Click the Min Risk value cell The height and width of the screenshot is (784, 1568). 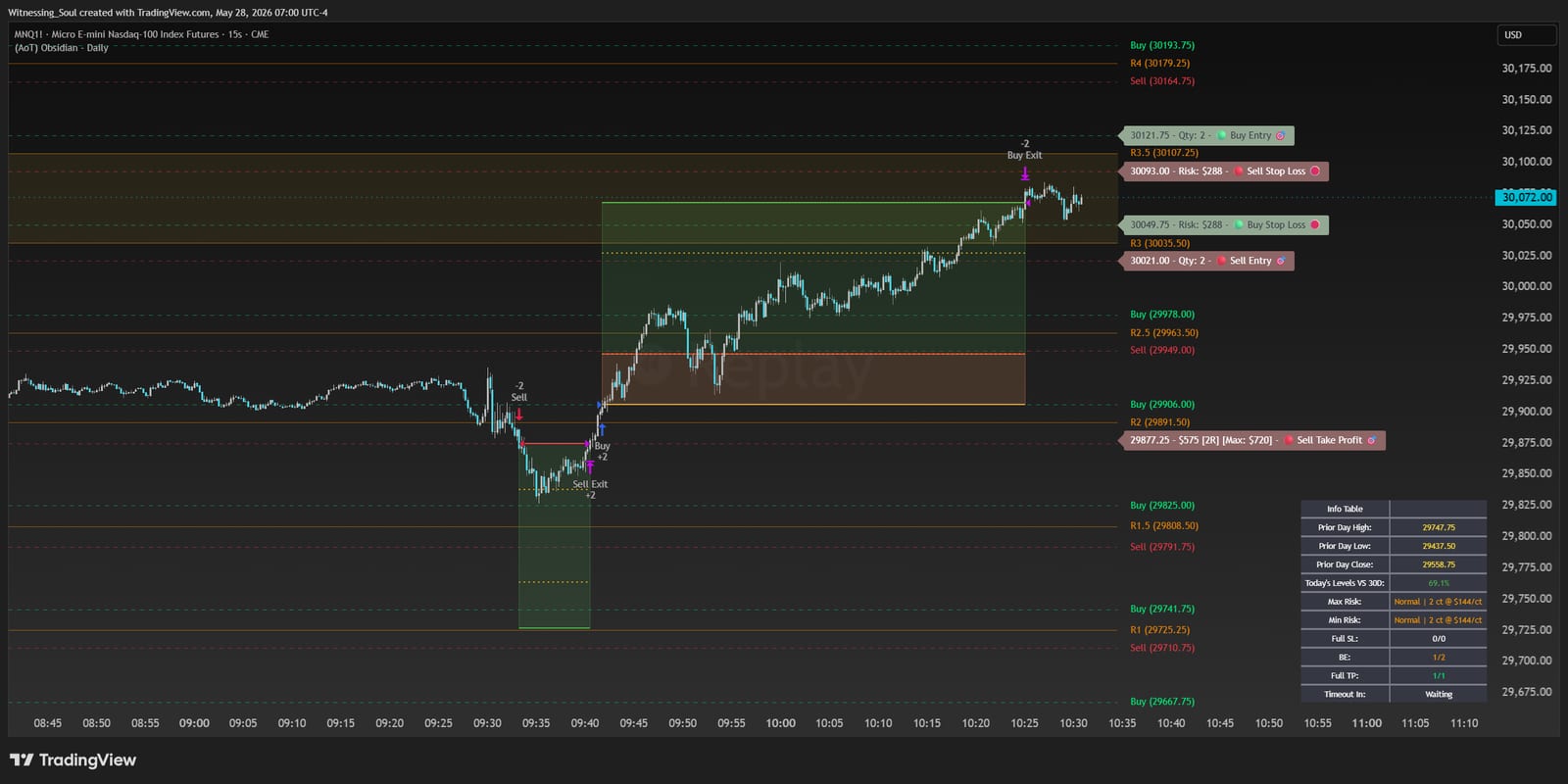(1439, 620)
